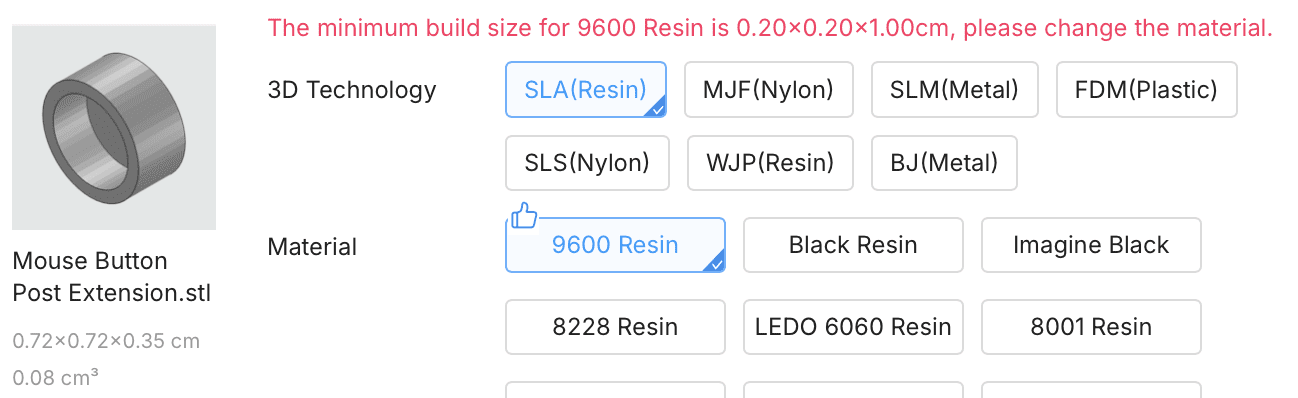Choose LEDO 6060 Resin material

tap(853, 327)
